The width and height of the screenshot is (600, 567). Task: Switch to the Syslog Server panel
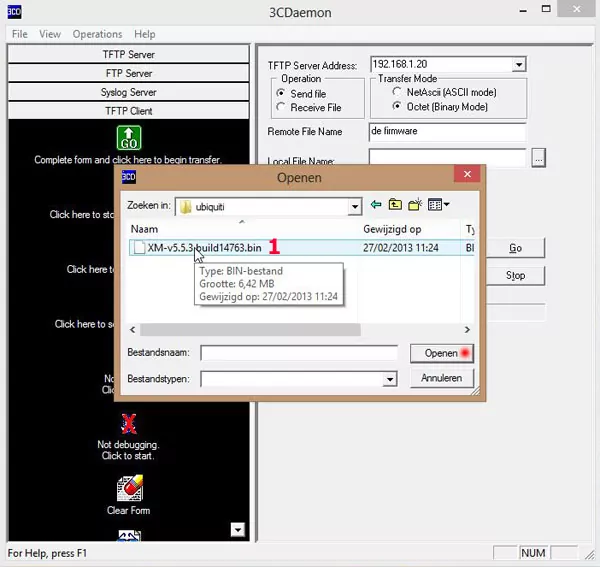click(128, 92)
